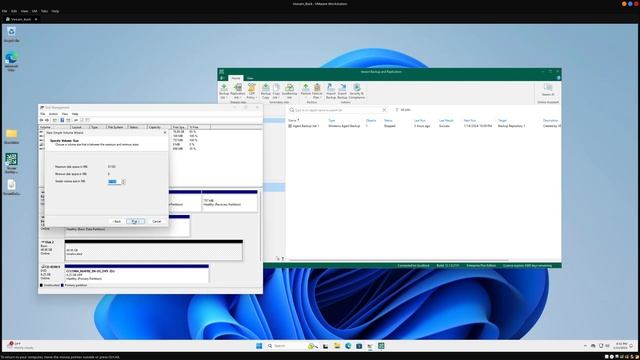Open VM menu in VMware Workstation
Viewport: 640px width, 360px height.
coord(35,11)
